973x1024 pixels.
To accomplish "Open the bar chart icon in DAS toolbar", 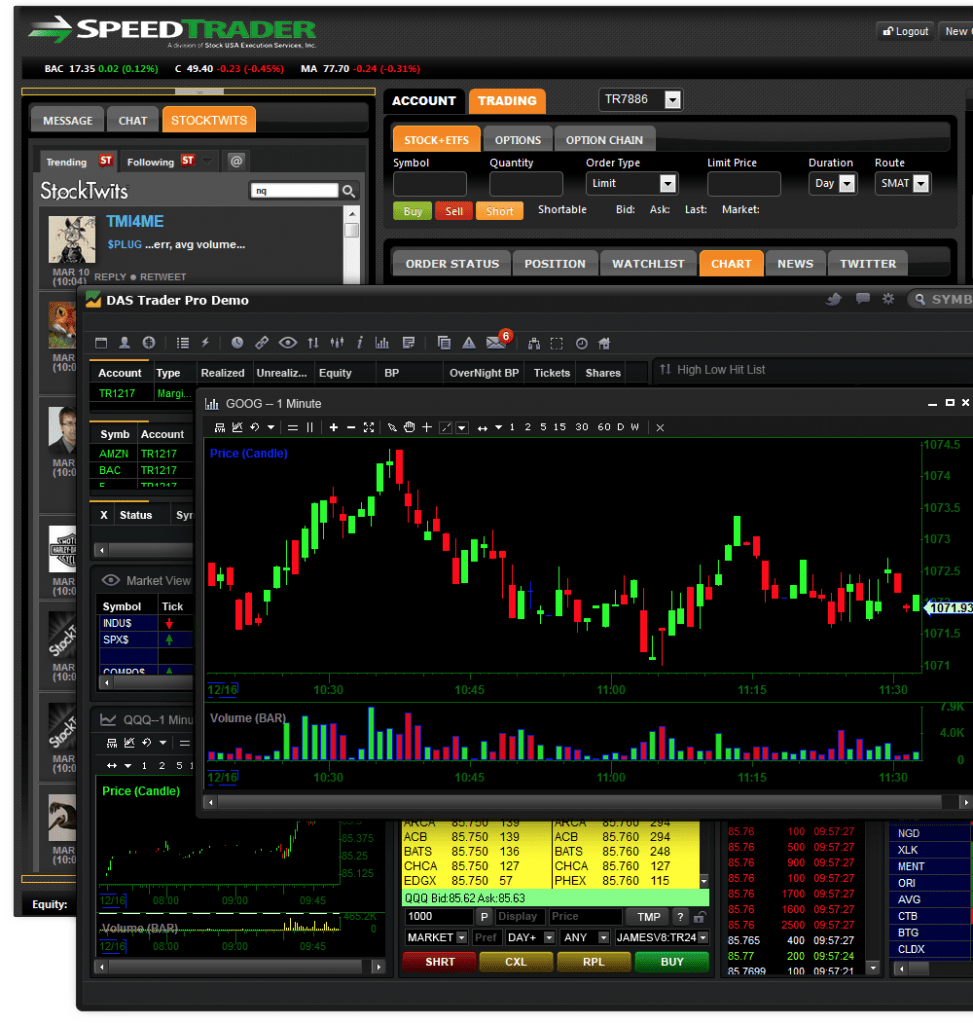I will click(382, 343).
